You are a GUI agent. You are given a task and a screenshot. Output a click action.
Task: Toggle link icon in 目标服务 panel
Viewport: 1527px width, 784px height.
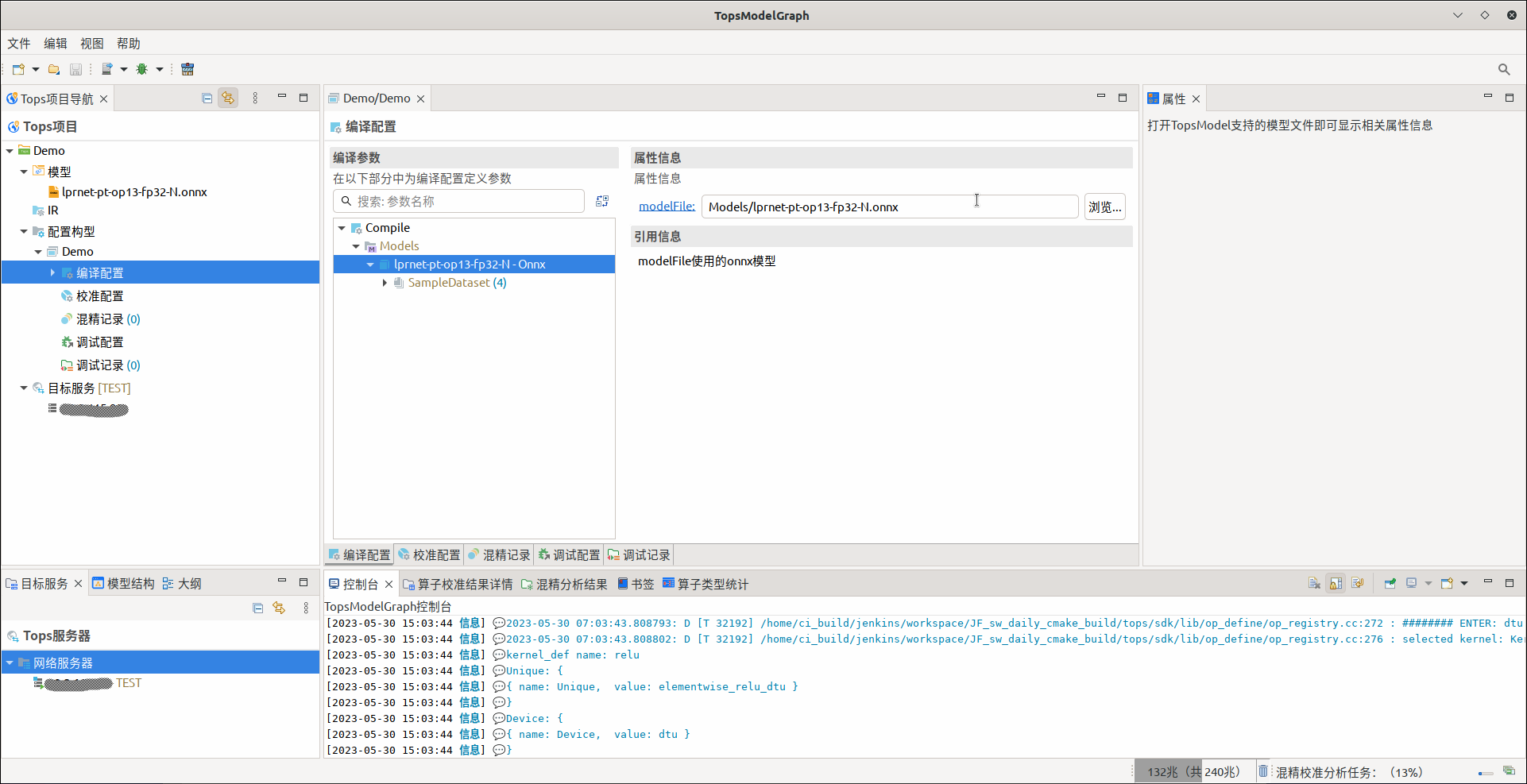coord(279,608)
